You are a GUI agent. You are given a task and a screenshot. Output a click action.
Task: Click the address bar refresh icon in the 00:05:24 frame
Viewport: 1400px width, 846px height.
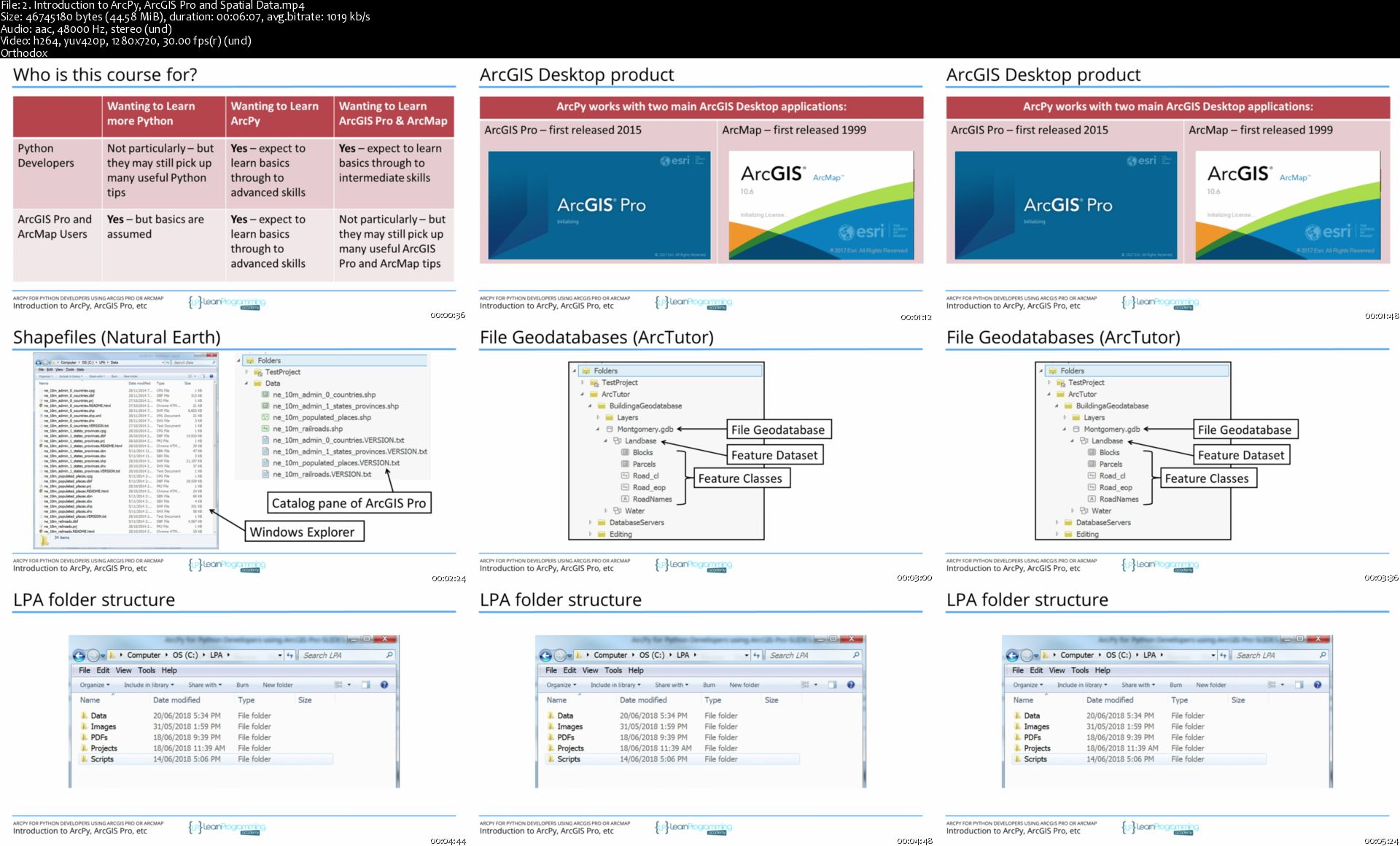tap(1223, 655)
